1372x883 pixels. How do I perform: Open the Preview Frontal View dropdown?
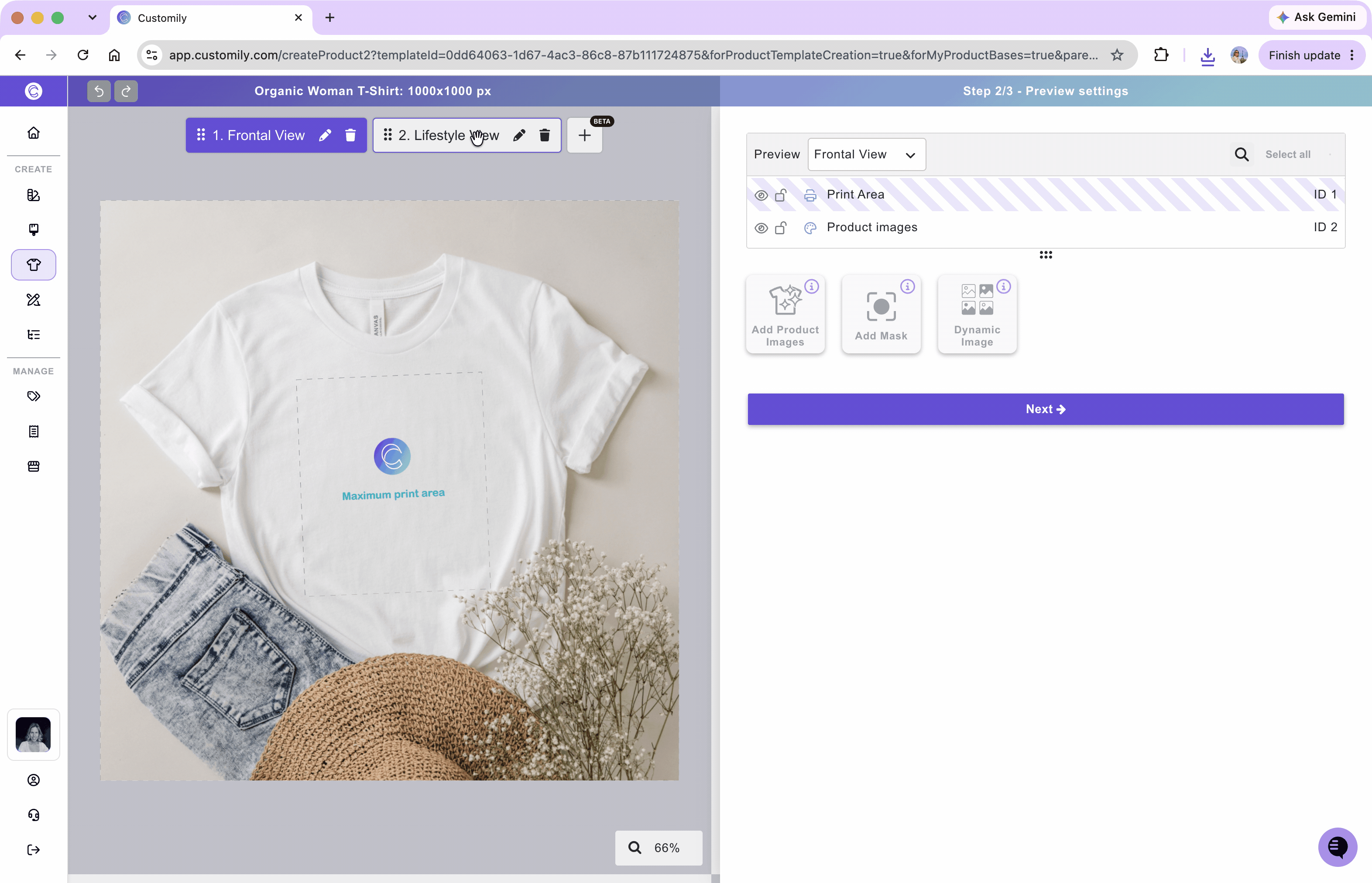867,154
